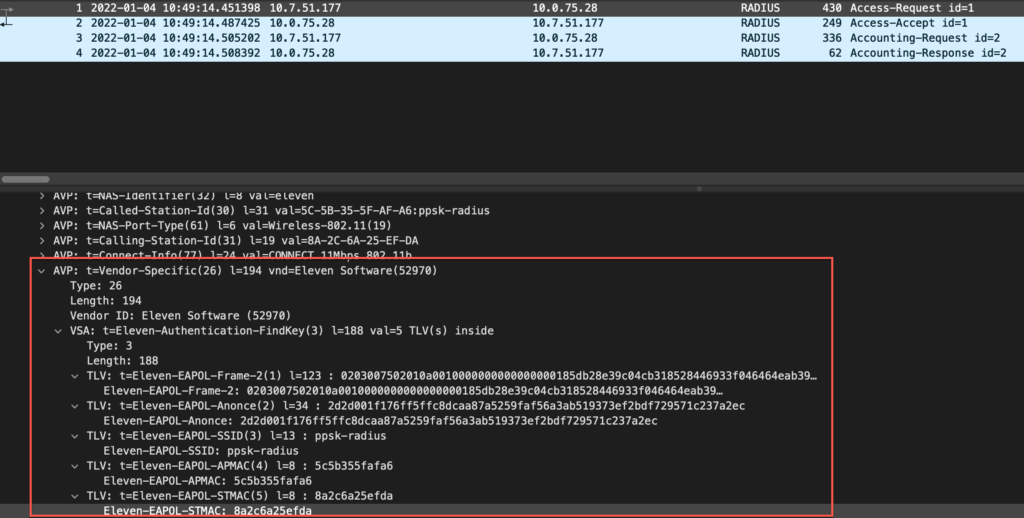Collapse the Eleven-EAPOL-APMAC TLV arrow

pyautogui.click(x=75, y=465)
